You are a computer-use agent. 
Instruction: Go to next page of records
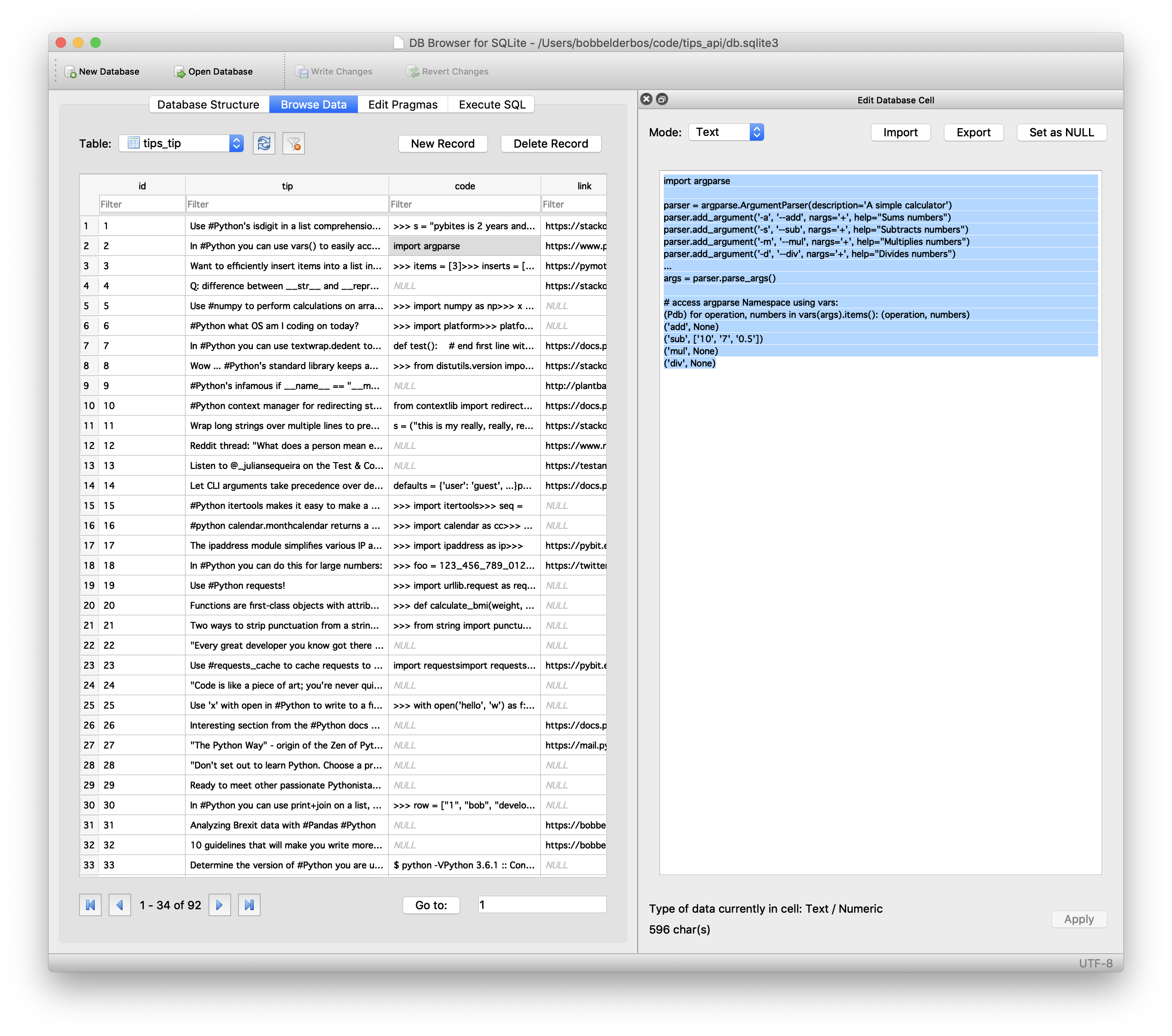[220, 905]
